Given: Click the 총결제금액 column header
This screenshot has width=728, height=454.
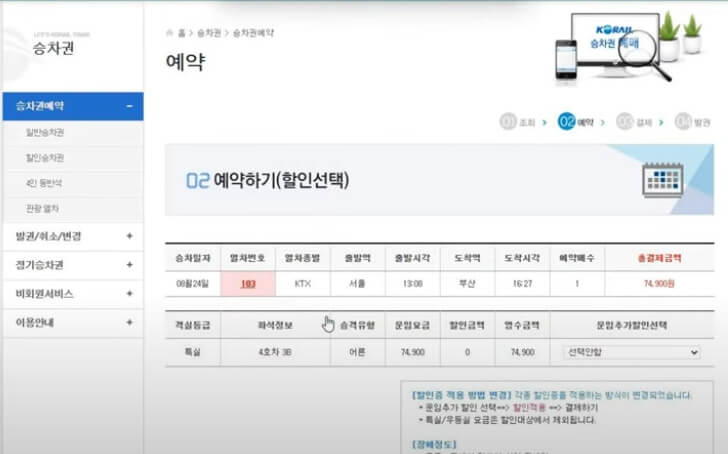Looking at the screenshot, I should 659,258.
